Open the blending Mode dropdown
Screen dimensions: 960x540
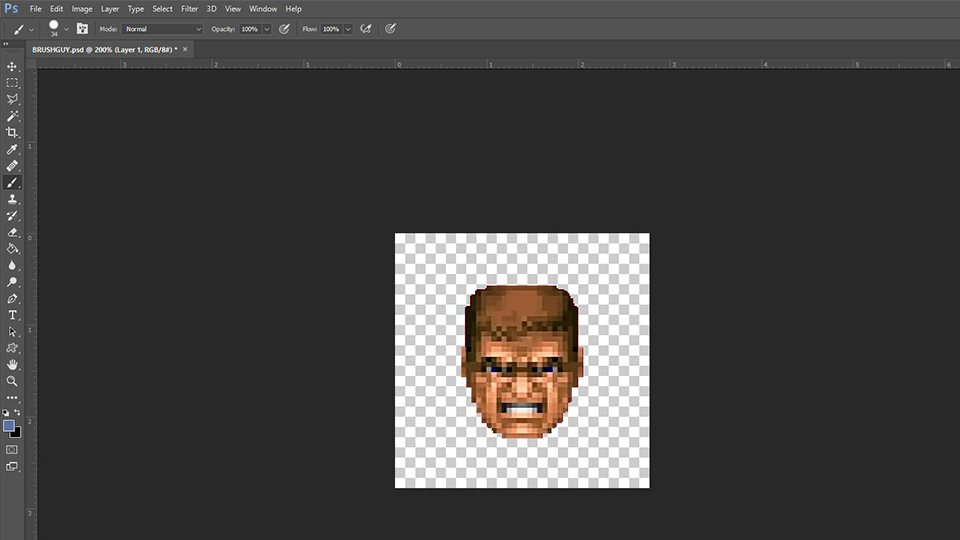(162, 29)
